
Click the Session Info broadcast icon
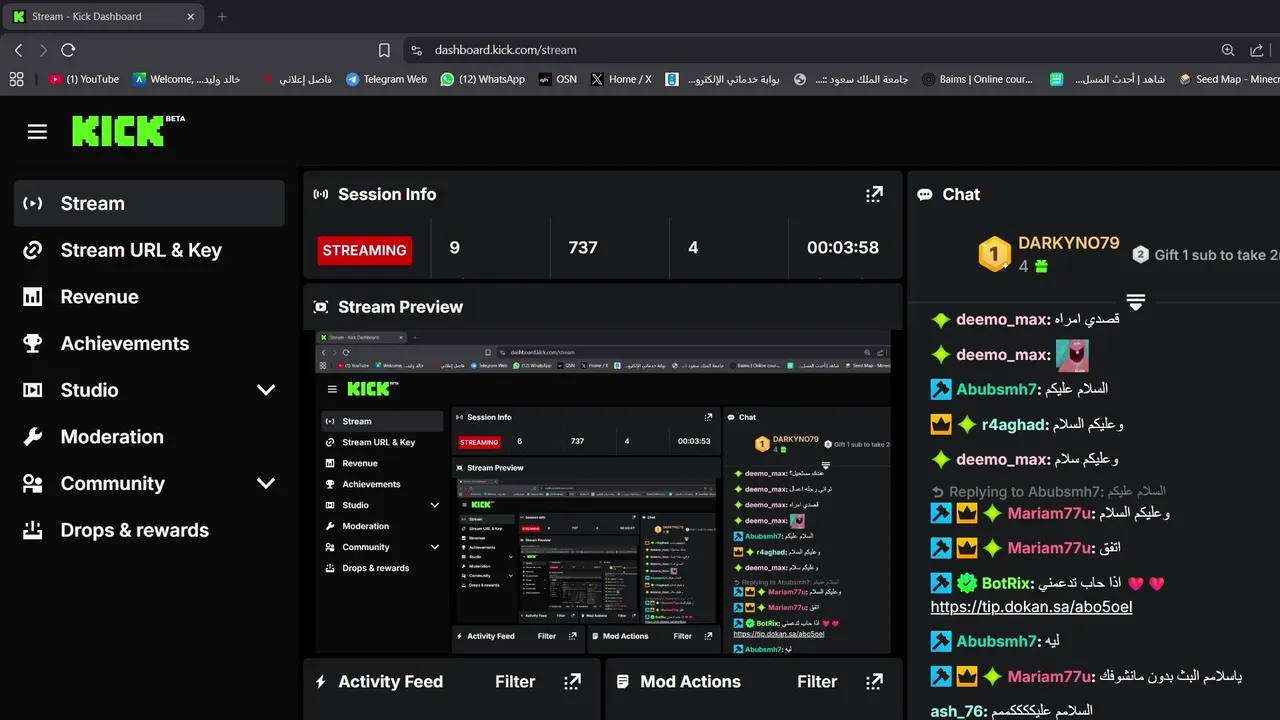321,195
